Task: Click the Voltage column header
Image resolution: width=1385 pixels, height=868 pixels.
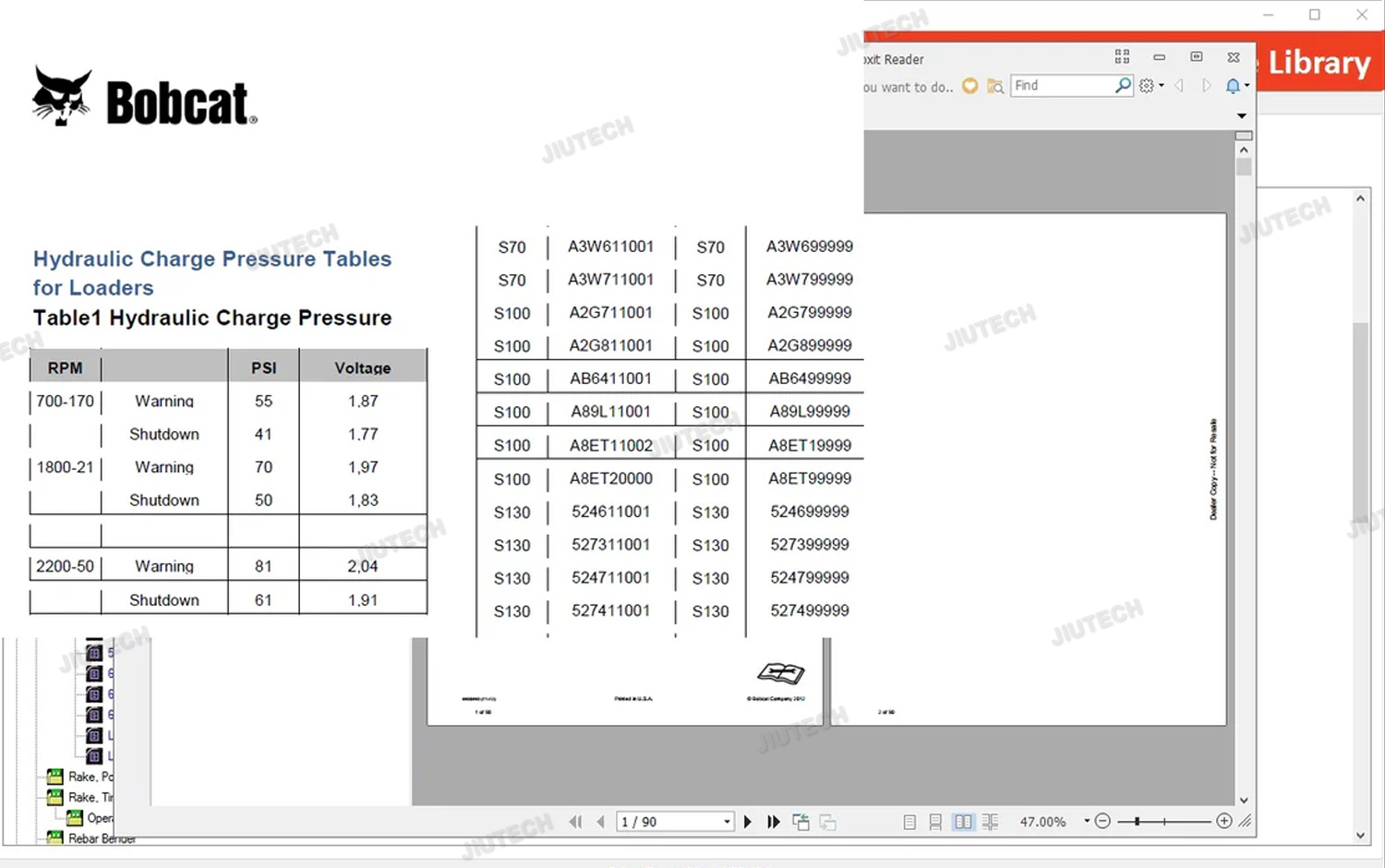Action: tap(363, 368)
